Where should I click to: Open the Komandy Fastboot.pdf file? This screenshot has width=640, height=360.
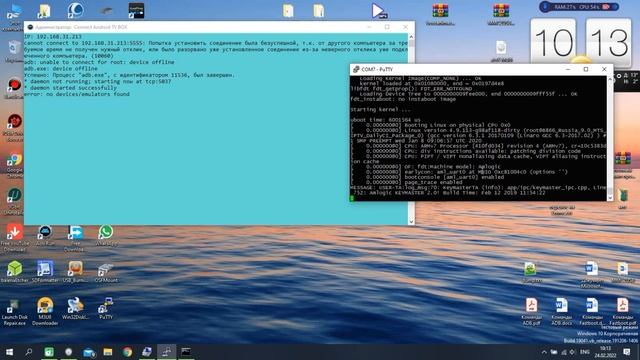[622, 312]
